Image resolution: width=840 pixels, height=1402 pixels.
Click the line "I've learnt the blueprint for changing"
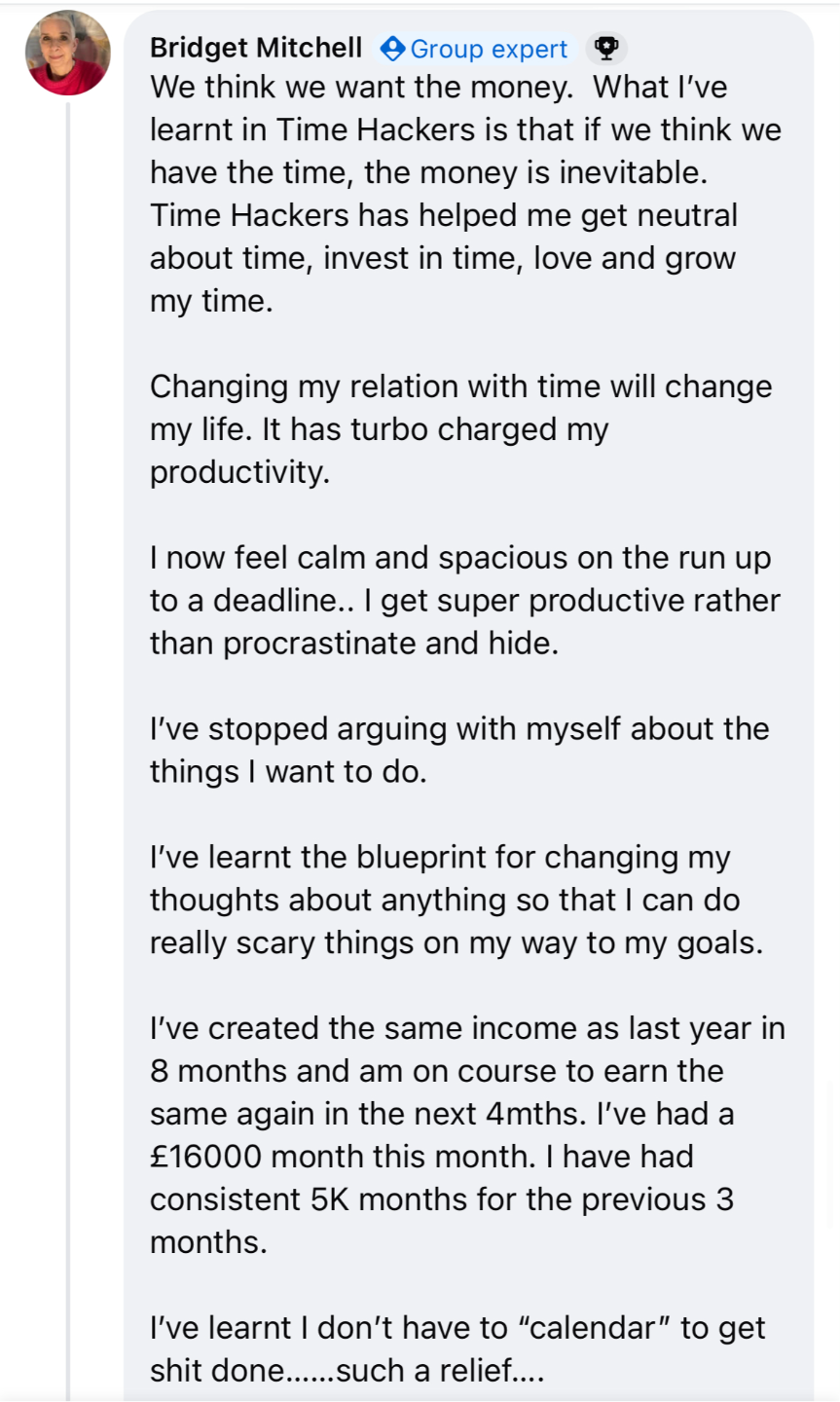tap(440, 858)
